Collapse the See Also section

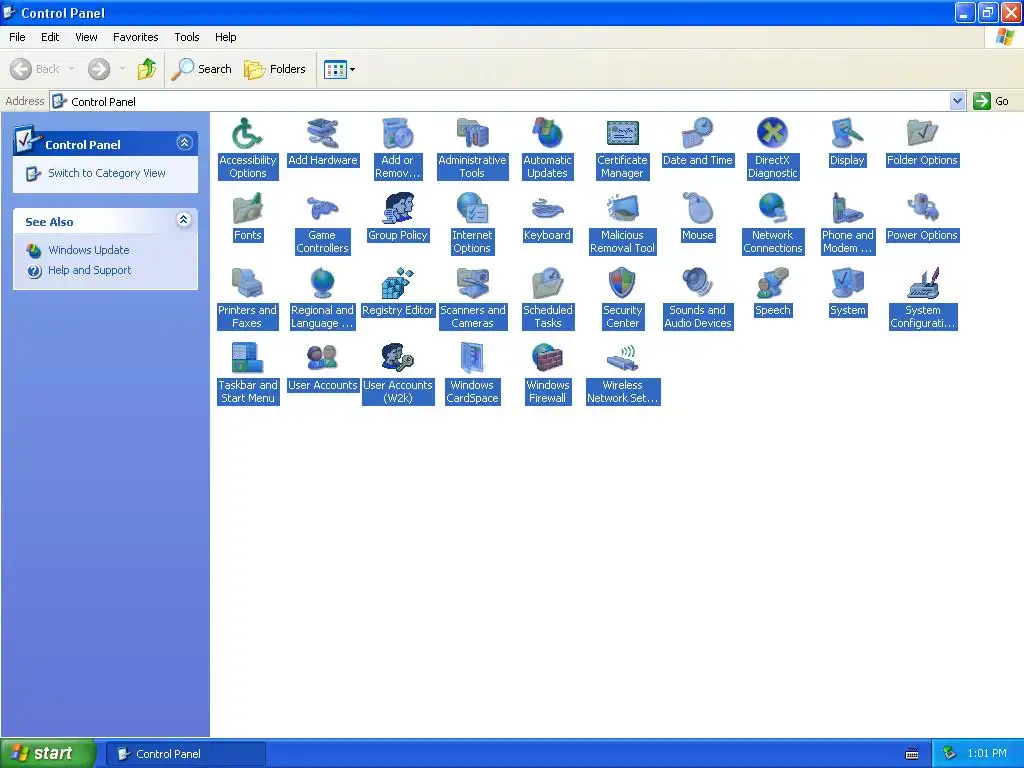point(184,220)
